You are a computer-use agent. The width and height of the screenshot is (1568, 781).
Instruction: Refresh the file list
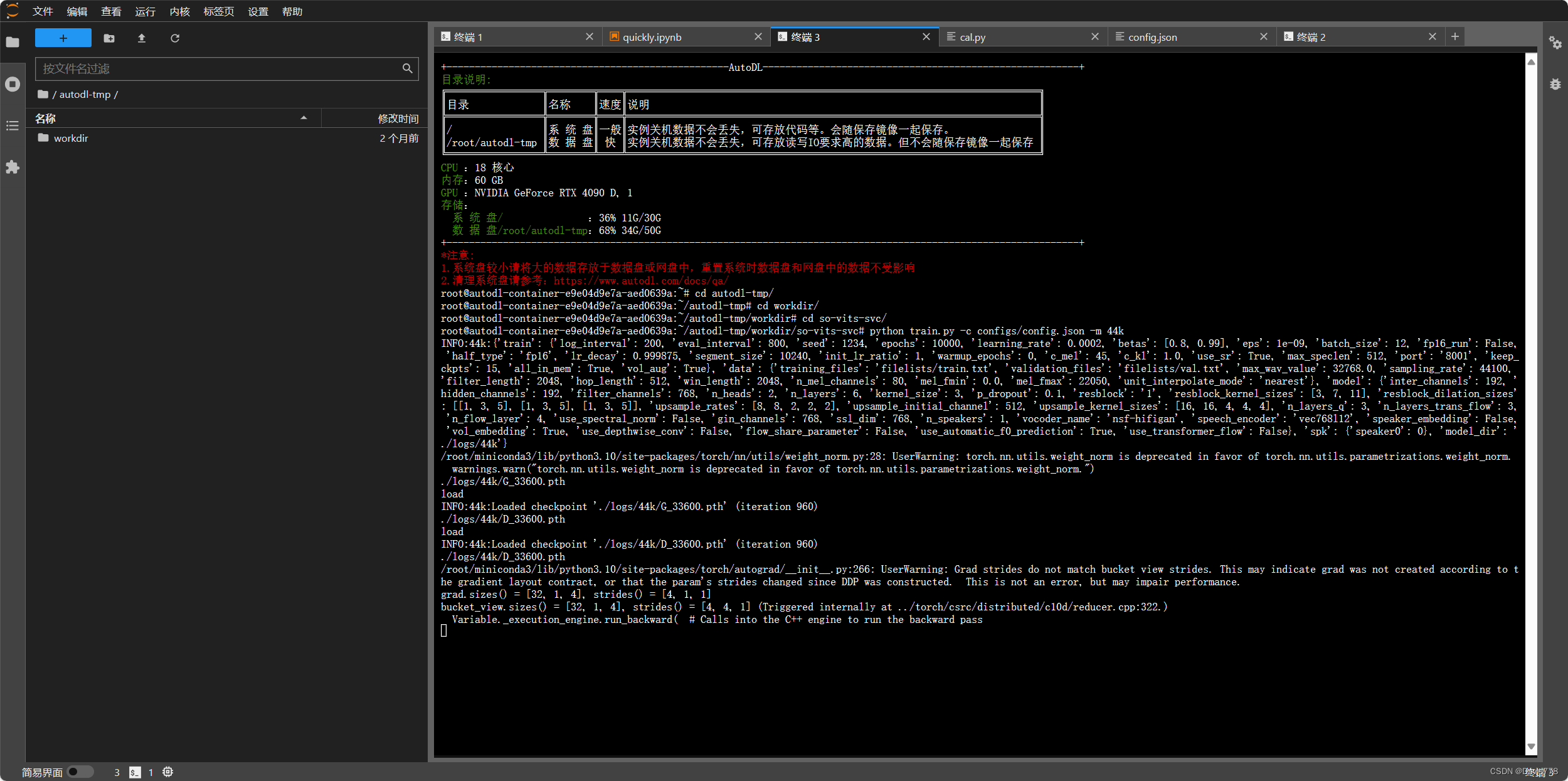(x=175, y=38)
